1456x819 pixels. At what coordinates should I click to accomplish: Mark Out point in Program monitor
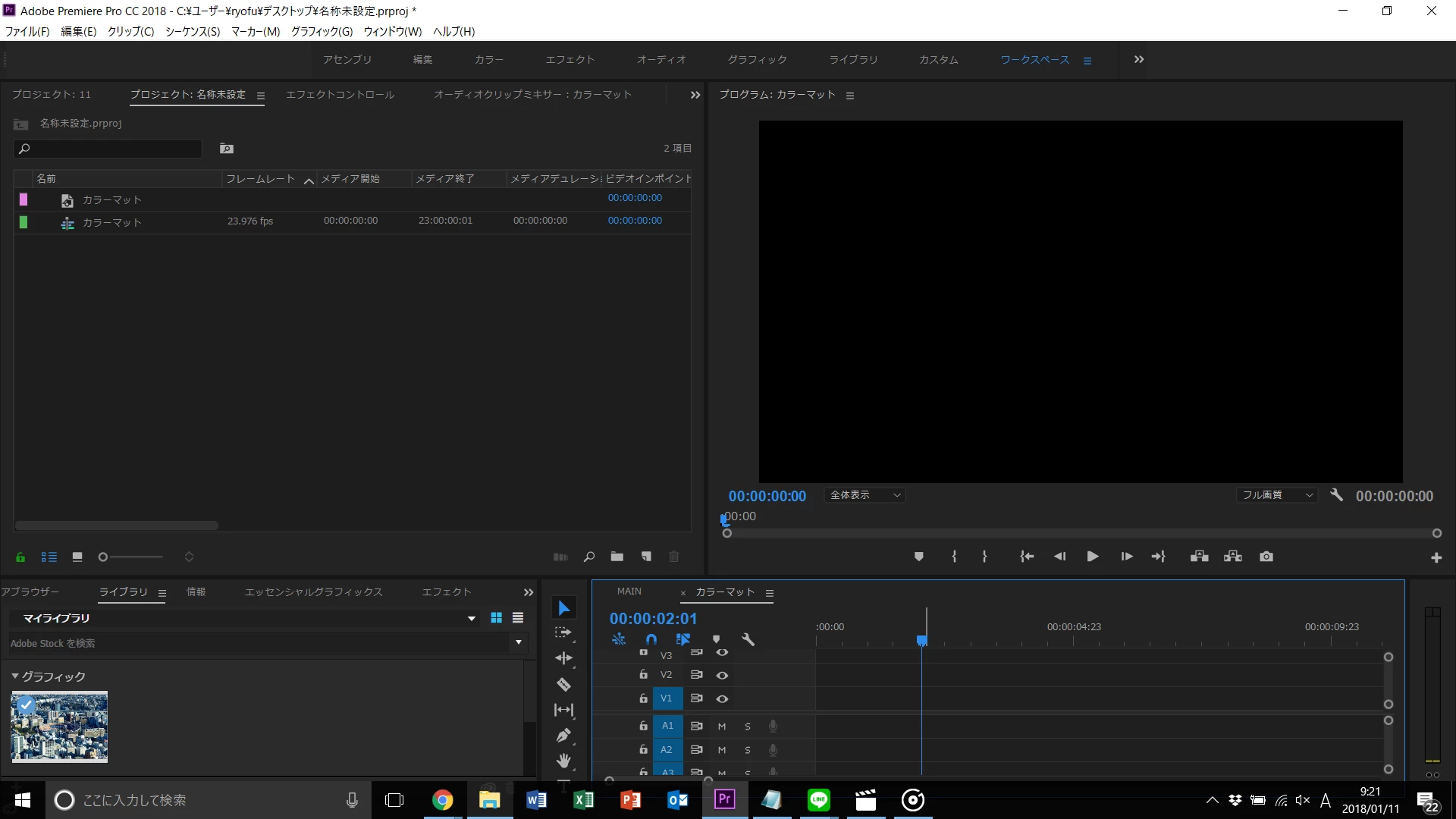coord(984,557)
